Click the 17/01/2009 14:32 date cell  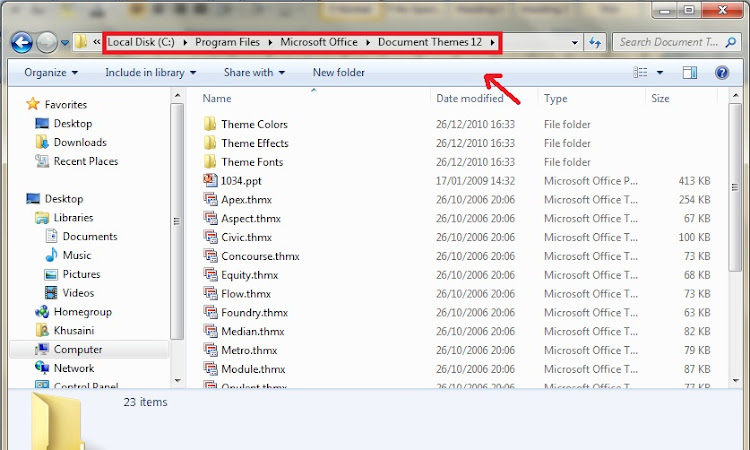click(x=475, y=181)
